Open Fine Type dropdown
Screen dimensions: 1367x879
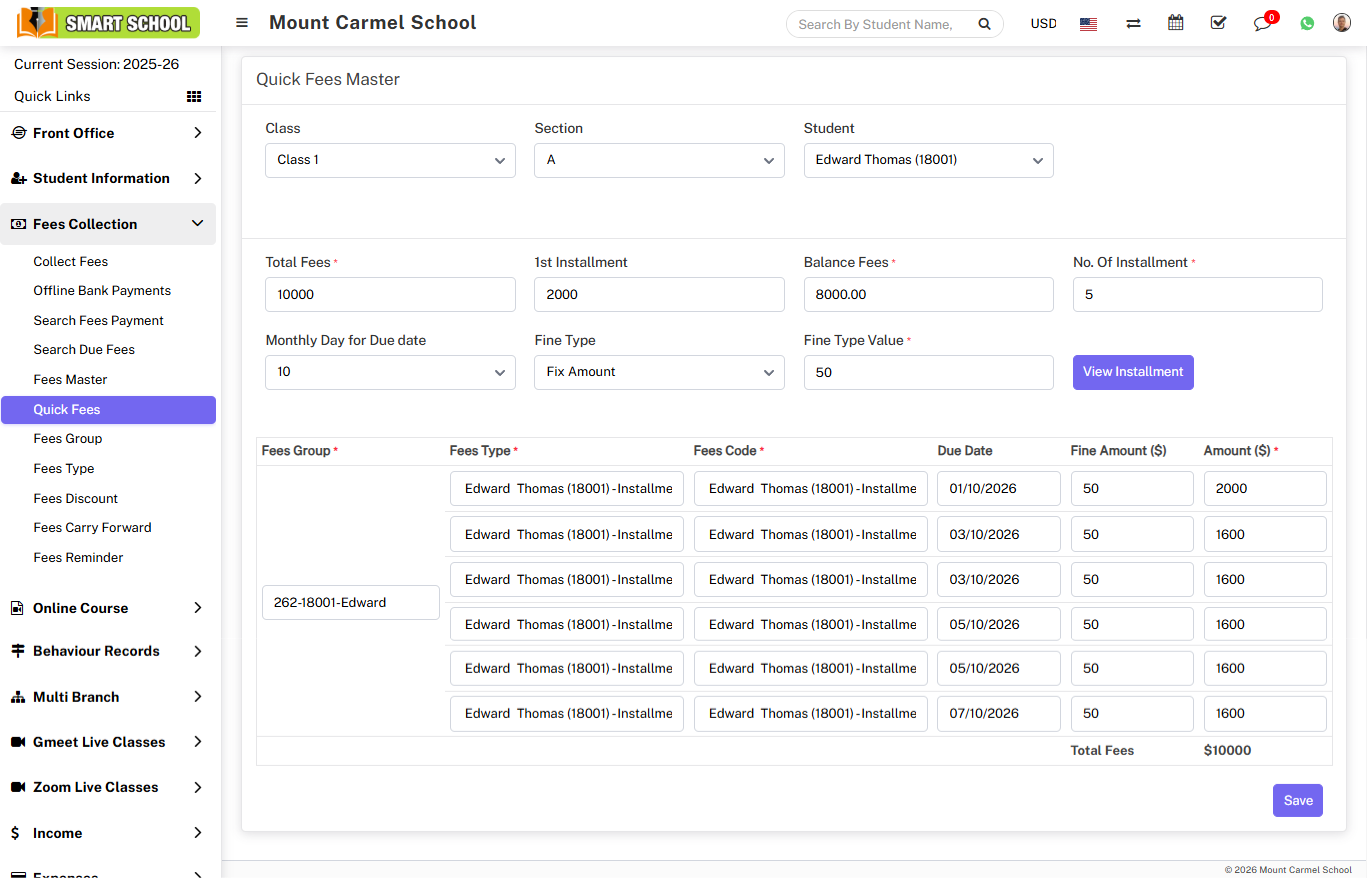[x=659, y=372]
